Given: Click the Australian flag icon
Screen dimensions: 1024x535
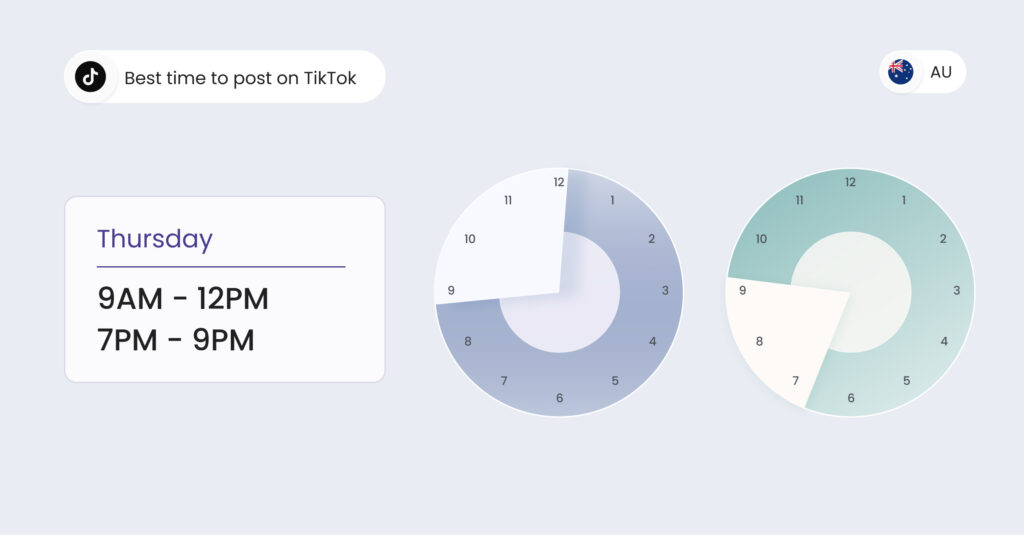Looking at the screenshot, I should click(901, 72).
